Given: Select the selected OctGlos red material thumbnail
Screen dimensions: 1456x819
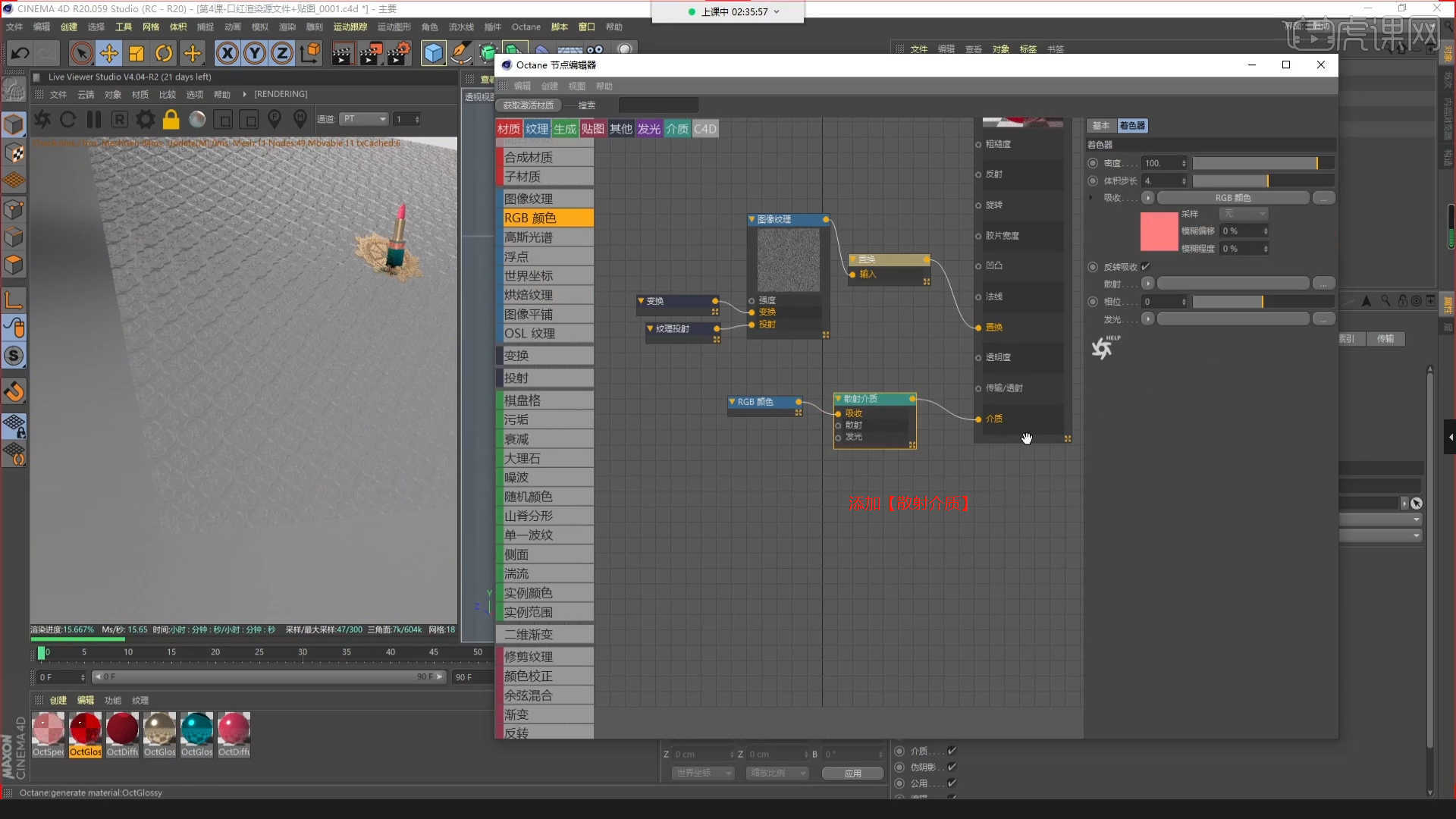Looking at the screenshot, I should coord(86,734).
